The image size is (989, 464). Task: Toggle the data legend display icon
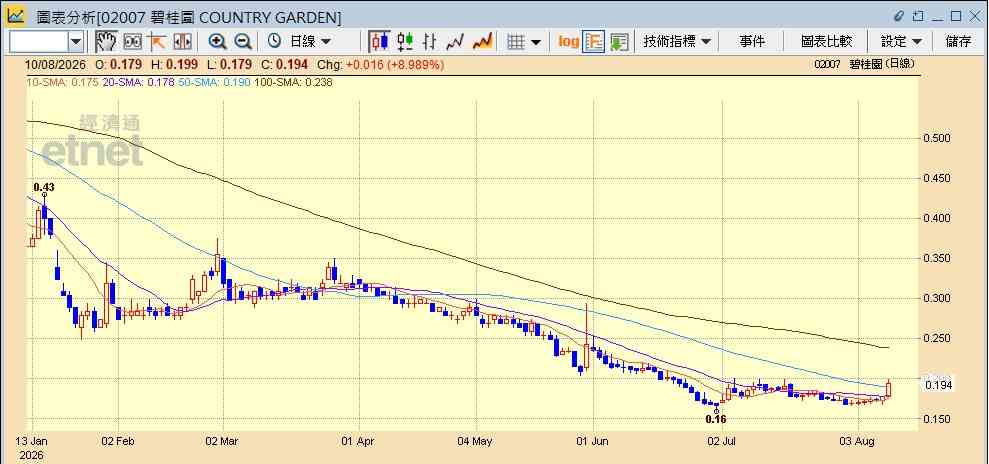tap(594, 42)
